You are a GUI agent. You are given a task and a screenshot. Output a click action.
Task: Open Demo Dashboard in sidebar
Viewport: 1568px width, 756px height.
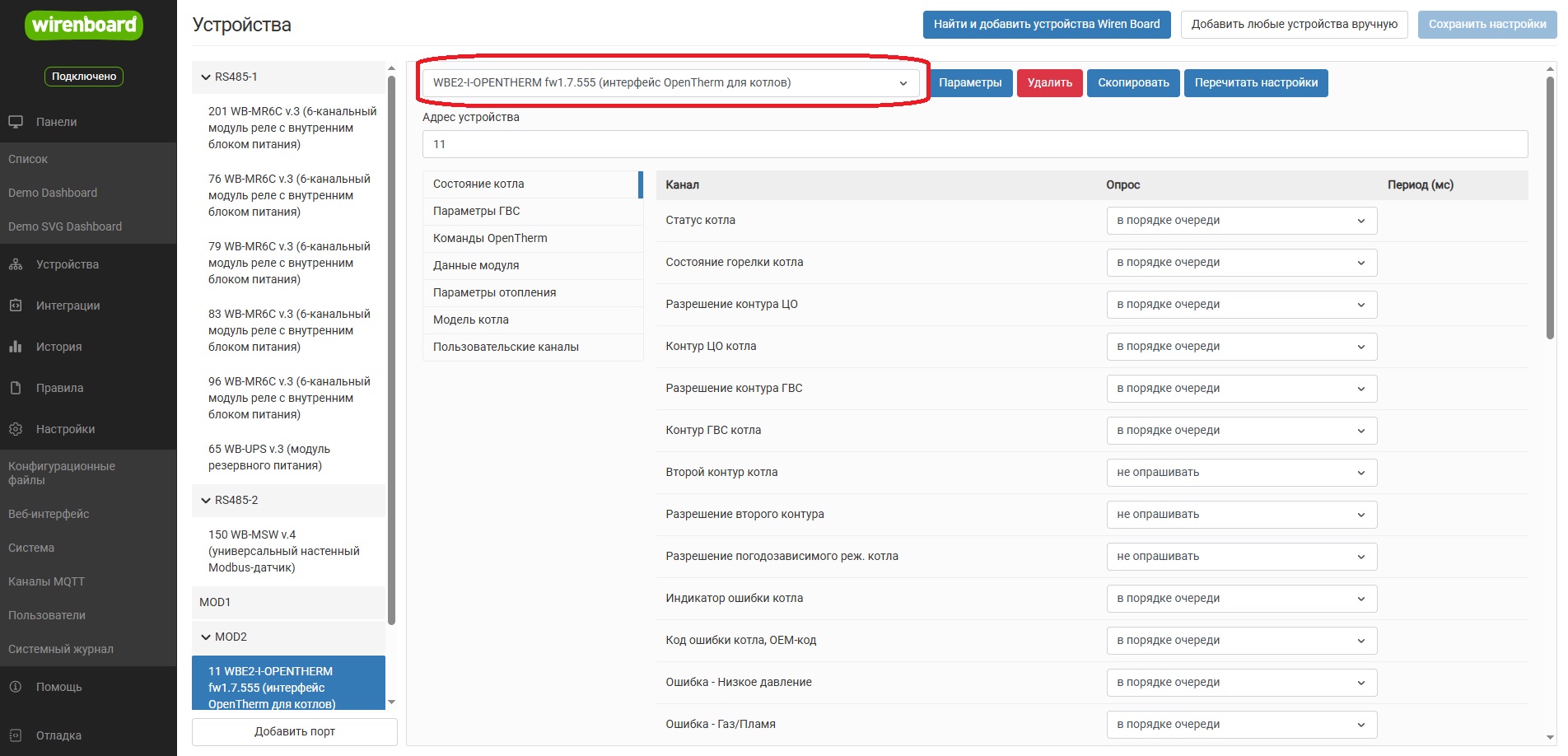[x=53, y=193]
